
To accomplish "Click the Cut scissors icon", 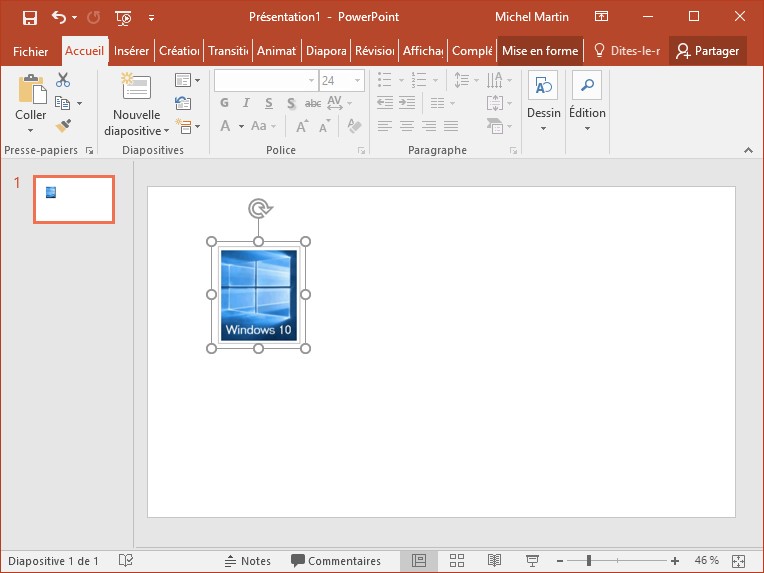I will (x=63, y=80).
